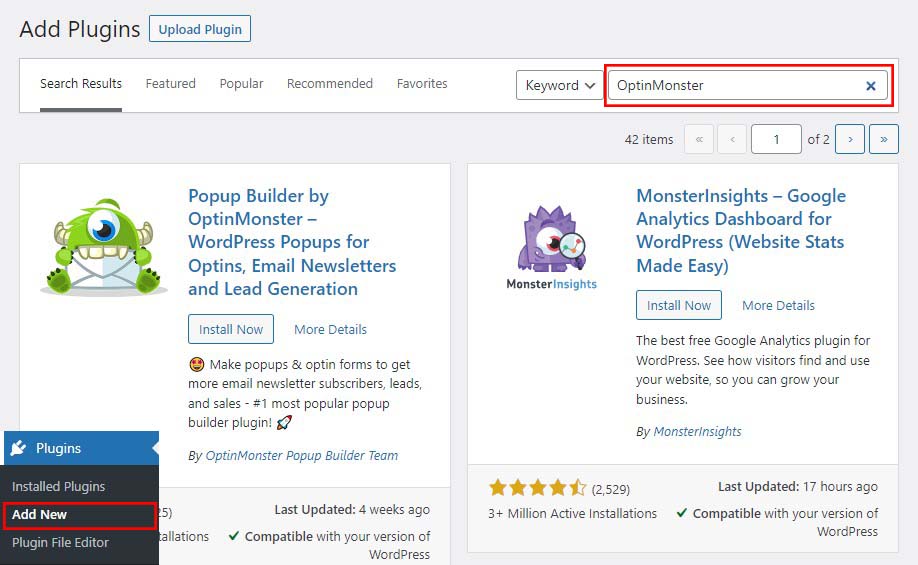This screenshot has width=918, height=565.
Task: Click Last Updated: 17 hours ago text
Action: pos(798,487)
